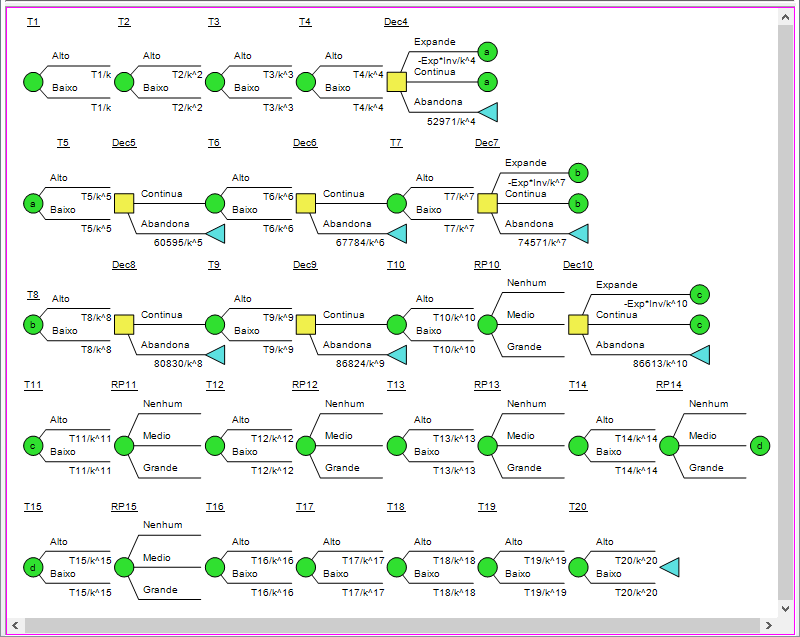Click the chance node labeled 'a' before T5

pos(31,203)
